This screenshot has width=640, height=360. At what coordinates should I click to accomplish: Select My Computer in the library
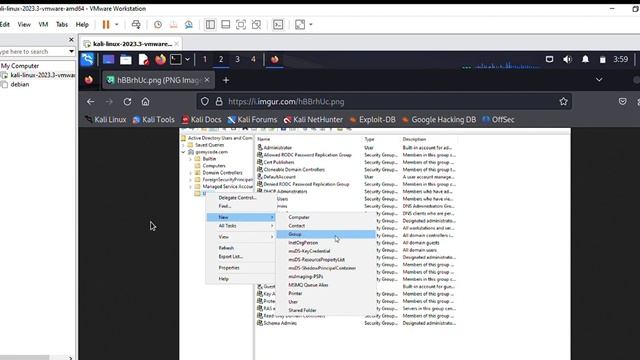20,66
